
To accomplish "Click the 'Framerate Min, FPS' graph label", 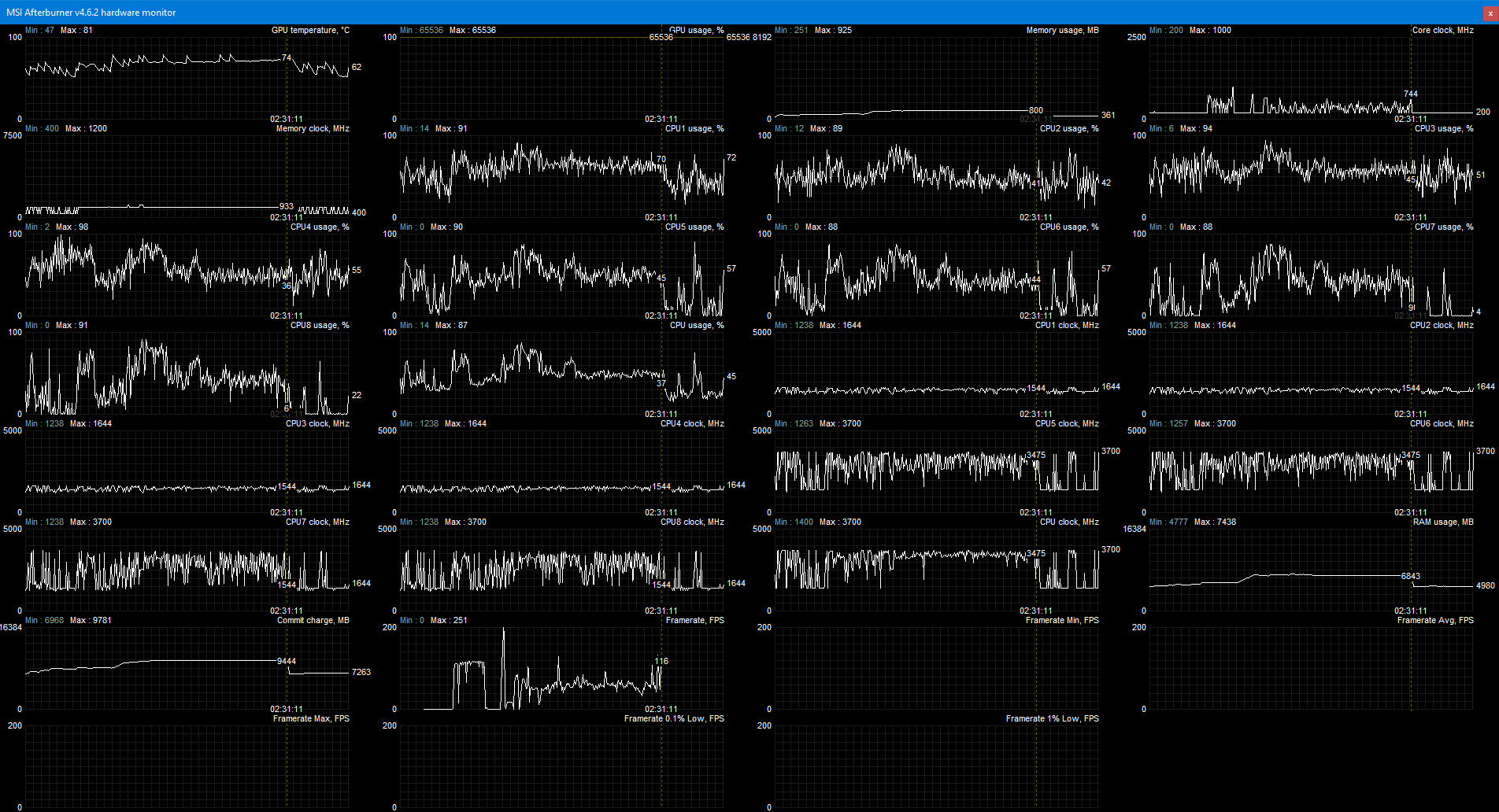I will click(1062, 620).
